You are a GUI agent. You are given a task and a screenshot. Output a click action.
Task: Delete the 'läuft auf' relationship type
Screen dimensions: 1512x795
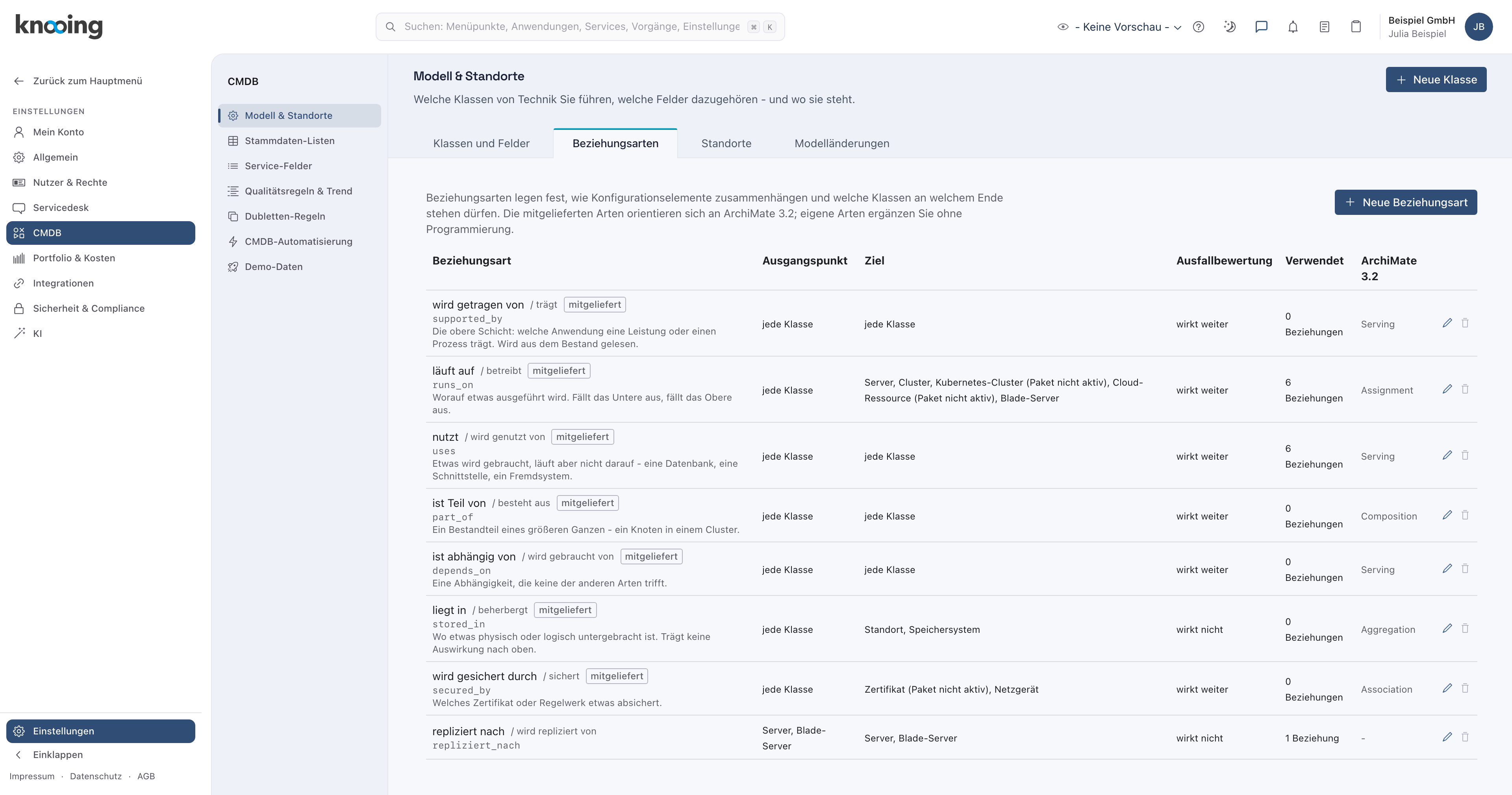pyautogui.click(x=1465, y=390)
